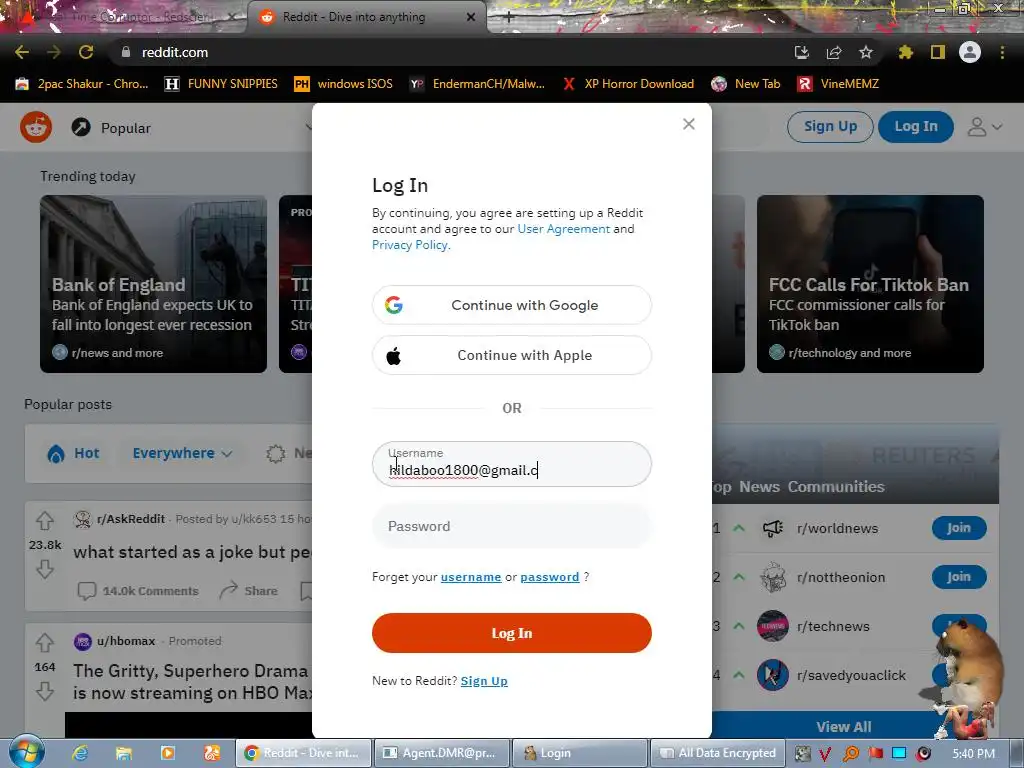Screen dimensions: 1024x768
Task: Open the User Agreement link
Action: click(x=564, y=229)
